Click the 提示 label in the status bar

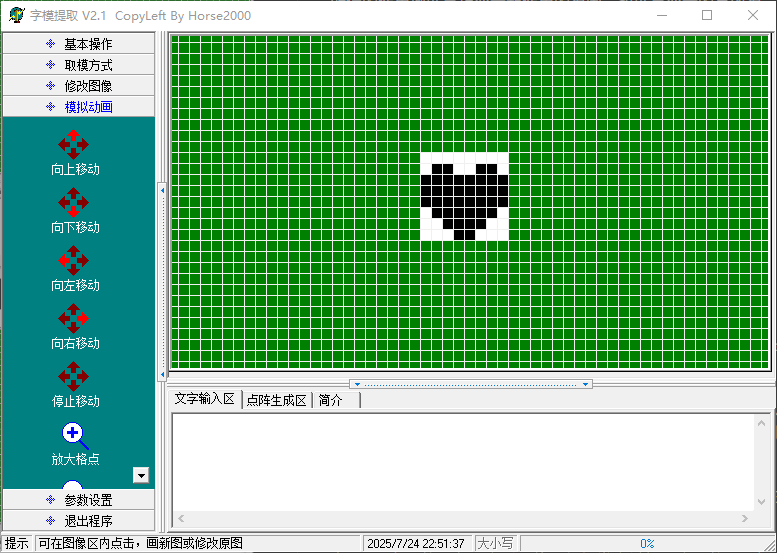[x=17, y=543]
